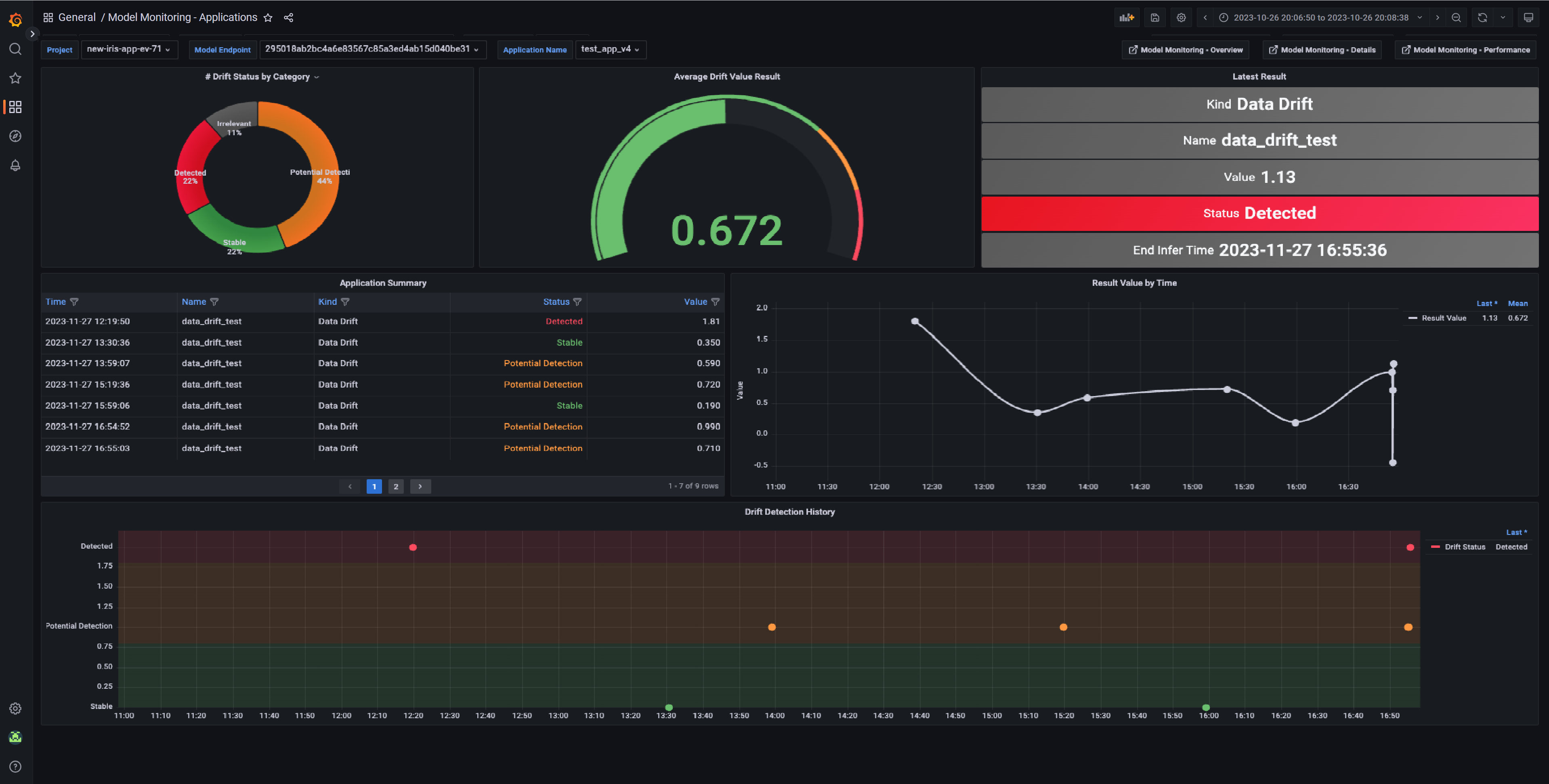Click the Save dashboard icon
This screenshot has height=784, width=1549.
[x=1154, y=17]
